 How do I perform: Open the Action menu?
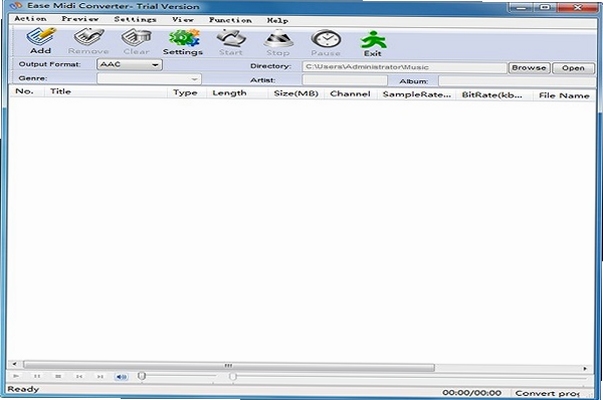(x=30, y=18)
